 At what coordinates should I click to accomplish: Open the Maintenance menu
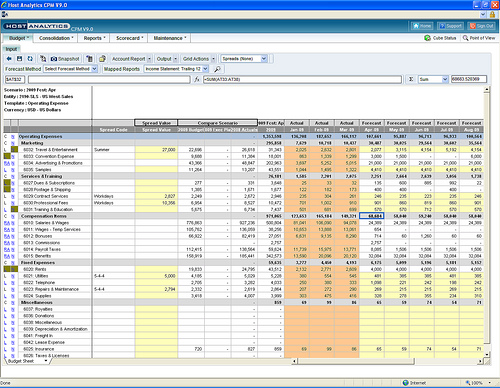click(x=170, y=38)
